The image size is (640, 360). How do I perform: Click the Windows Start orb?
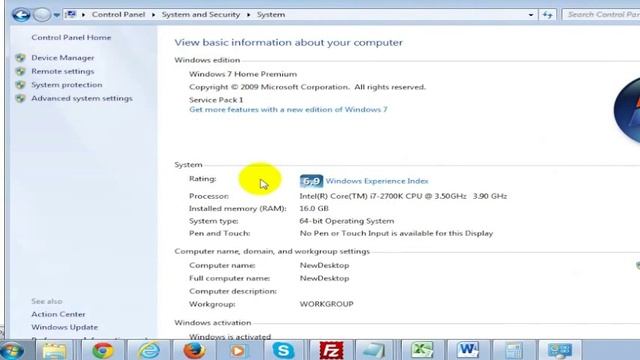(x=12, y=351)
